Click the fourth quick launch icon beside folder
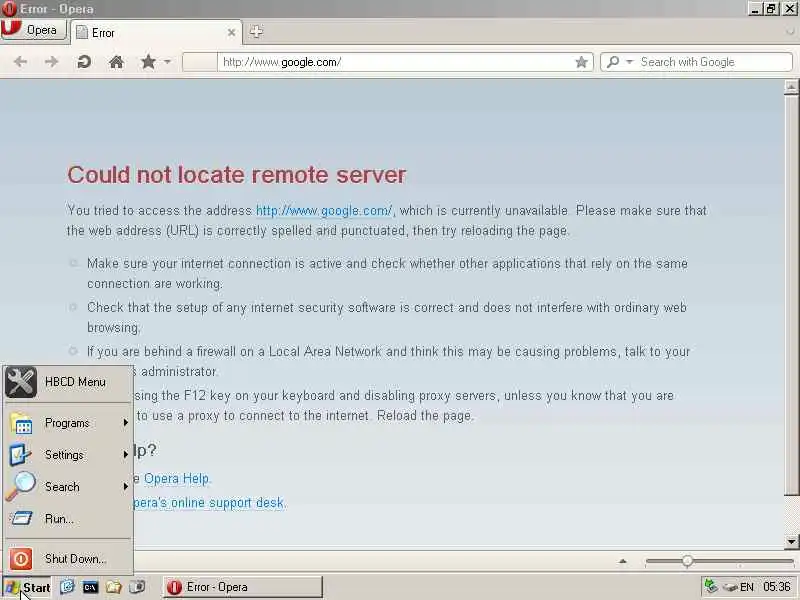This screenshot has height=600, width=800. tap(137, 587)
